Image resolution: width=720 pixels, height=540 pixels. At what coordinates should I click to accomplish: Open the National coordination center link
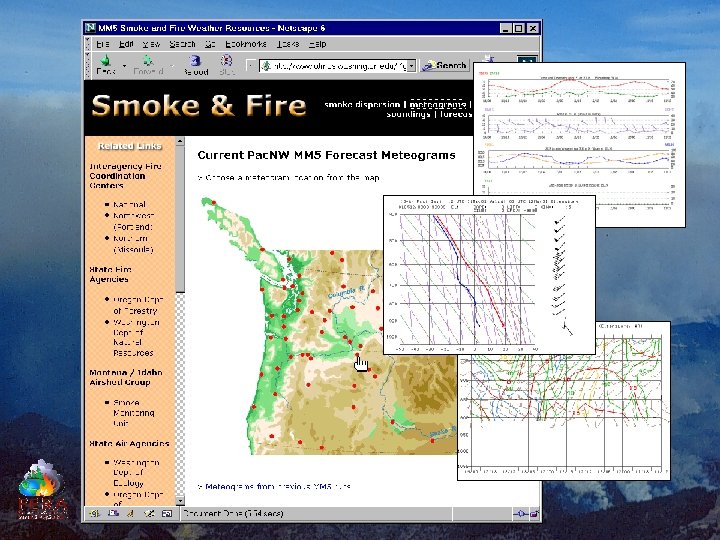[x=129, y=204]
